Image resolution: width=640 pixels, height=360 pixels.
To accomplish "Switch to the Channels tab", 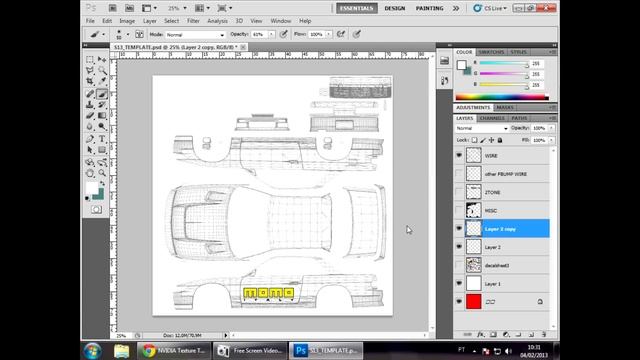I will (x=492, y=118).
